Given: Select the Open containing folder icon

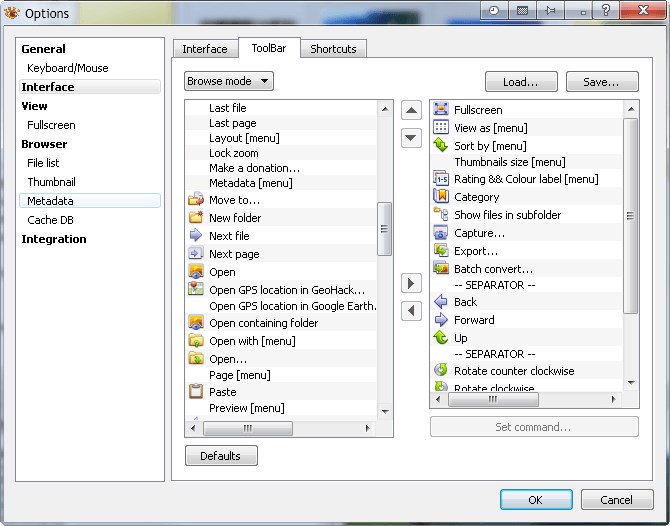Looking at the screenshot, I should (x=196, y=322).
